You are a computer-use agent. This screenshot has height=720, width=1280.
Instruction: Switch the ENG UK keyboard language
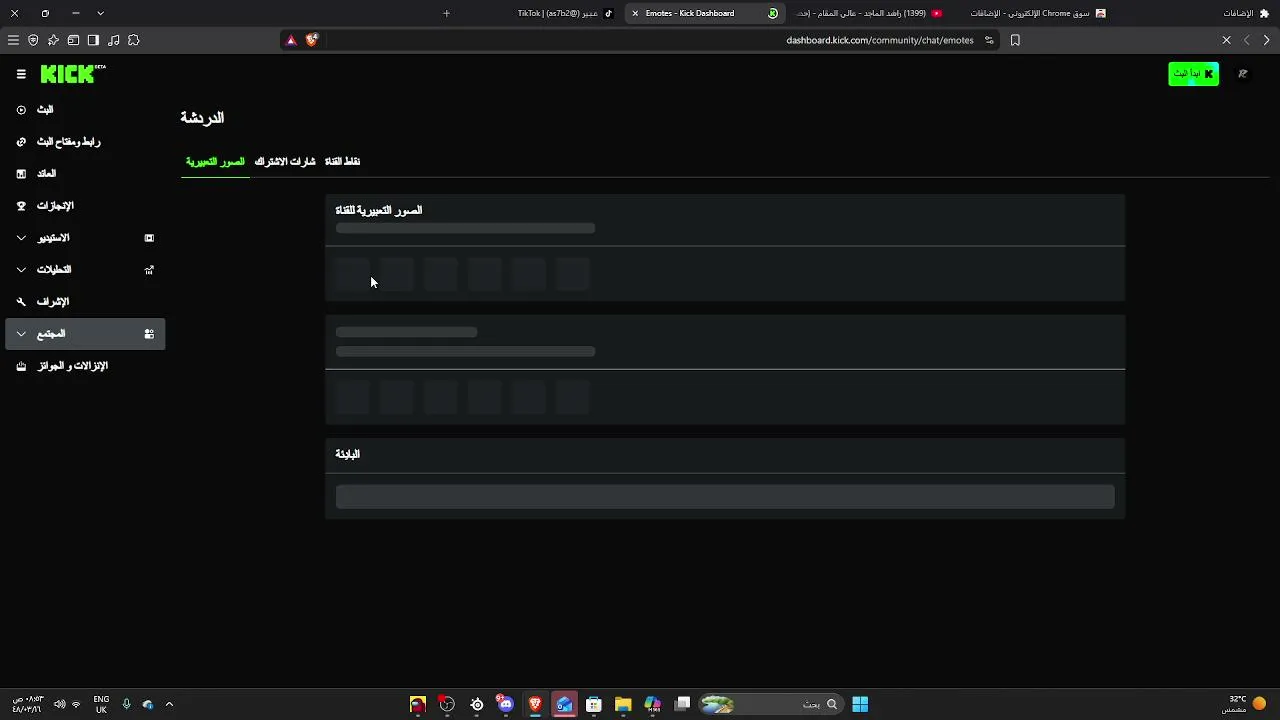101,705
